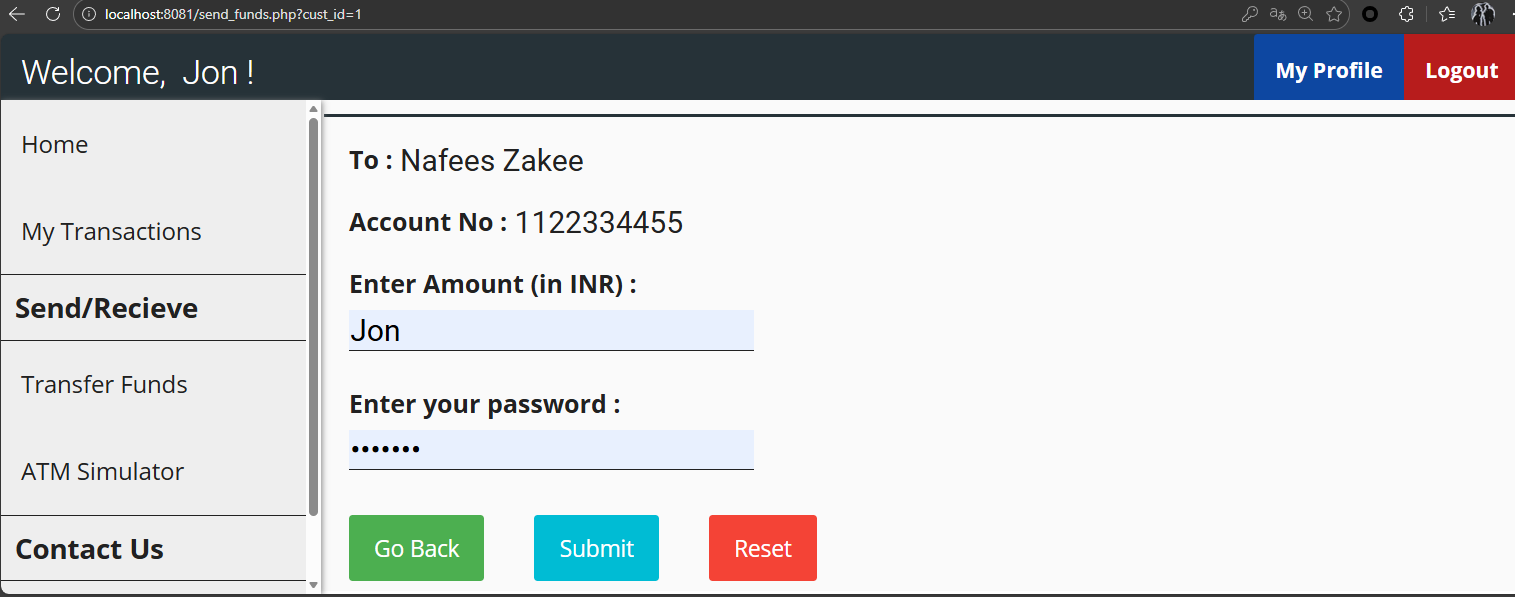Open the browser profile avatar
Screen dimensions: 1515x597
pos(1483,14)
